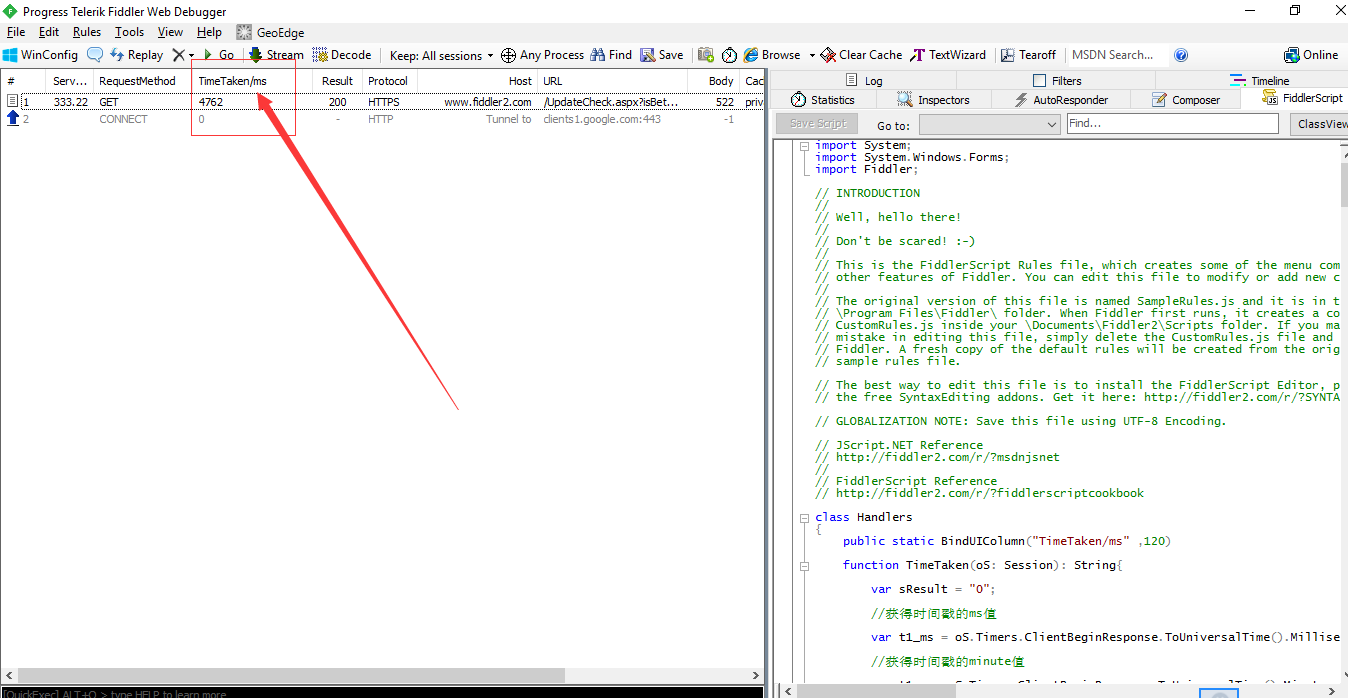This screenshot has width=1348, height=698.
Task: Sort by the URL column header
Action: (612, 81)
